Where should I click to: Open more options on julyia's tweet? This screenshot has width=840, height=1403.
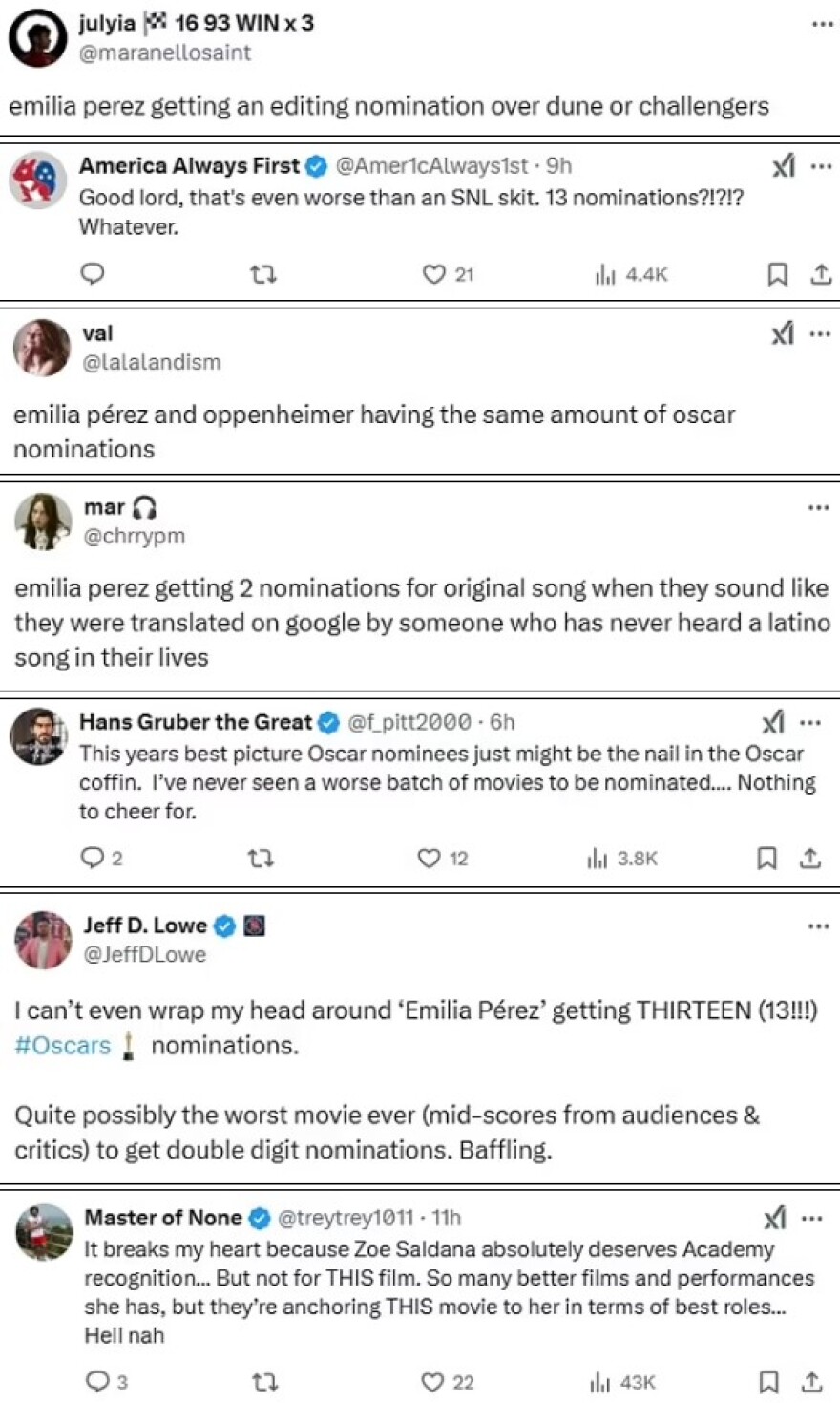click(x=822, y=24)
